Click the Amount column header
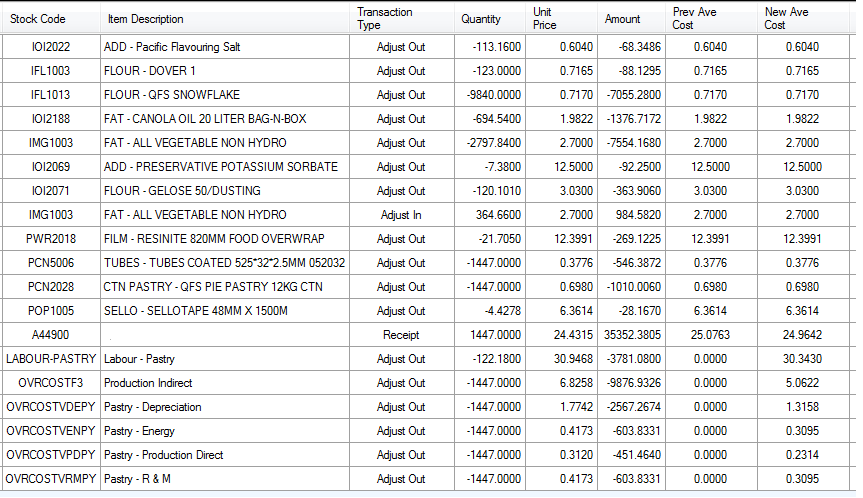863x498 pixels. (631, 19)
